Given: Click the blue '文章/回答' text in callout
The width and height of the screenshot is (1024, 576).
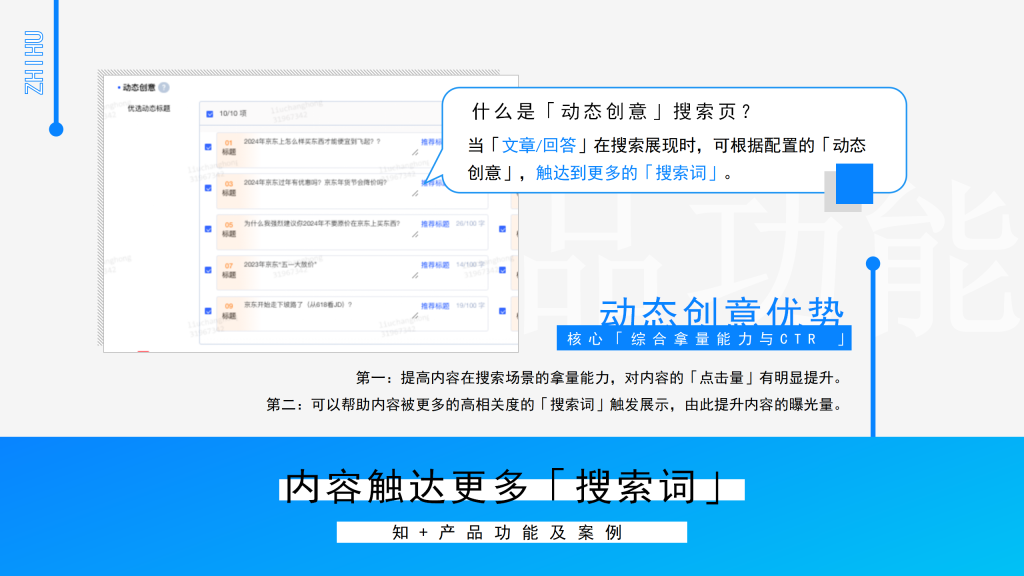Looking at the screenshot, I should 539,145.
